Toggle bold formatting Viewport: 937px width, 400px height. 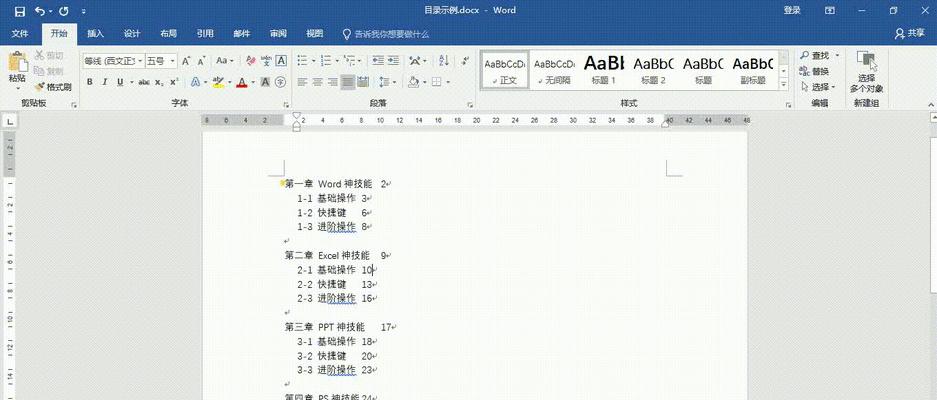click(x=90, y=82)
